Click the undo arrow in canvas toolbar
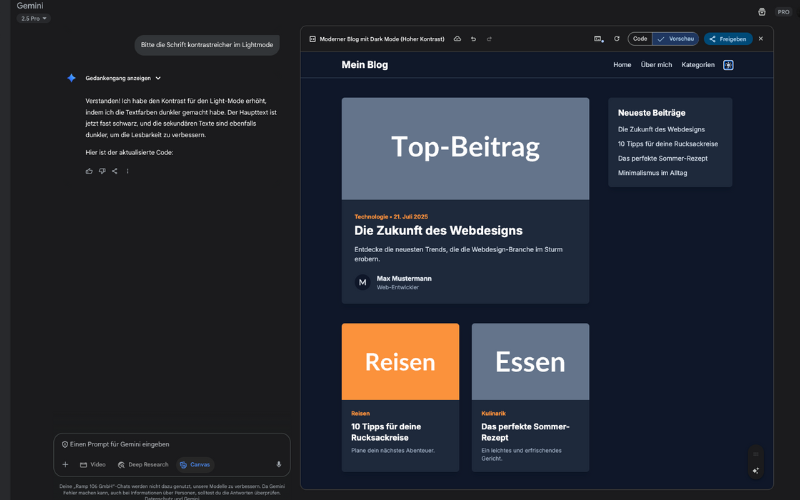Image resolution: width=800 pixels, height=500 pixels. pos(473,38)
